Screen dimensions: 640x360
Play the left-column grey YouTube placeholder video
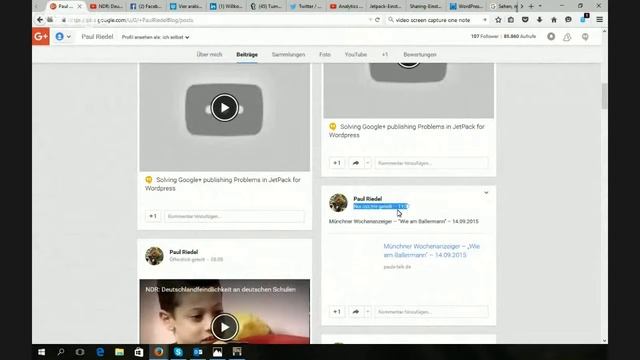[224, 108]
